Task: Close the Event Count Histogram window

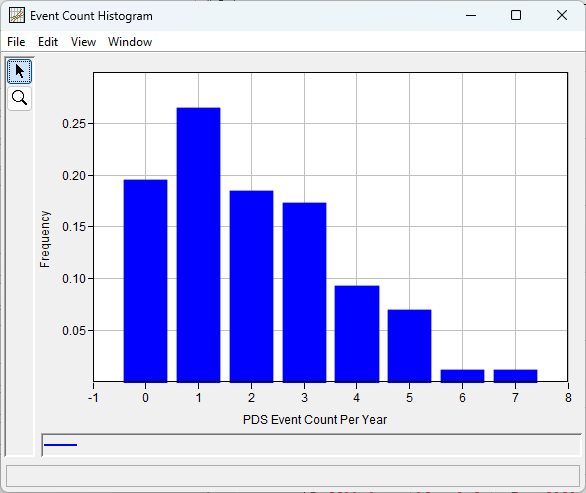Action: (562, 15)
